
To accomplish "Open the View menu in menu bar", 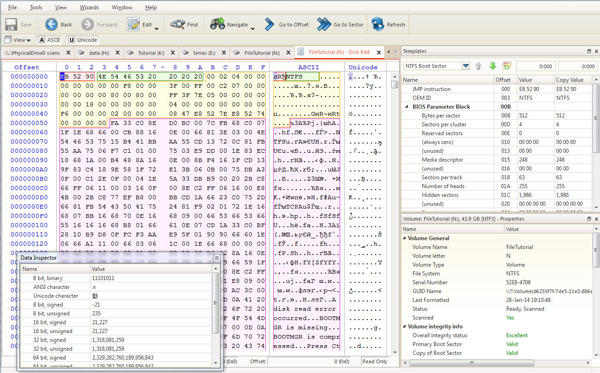I will [x=61, y=7].
